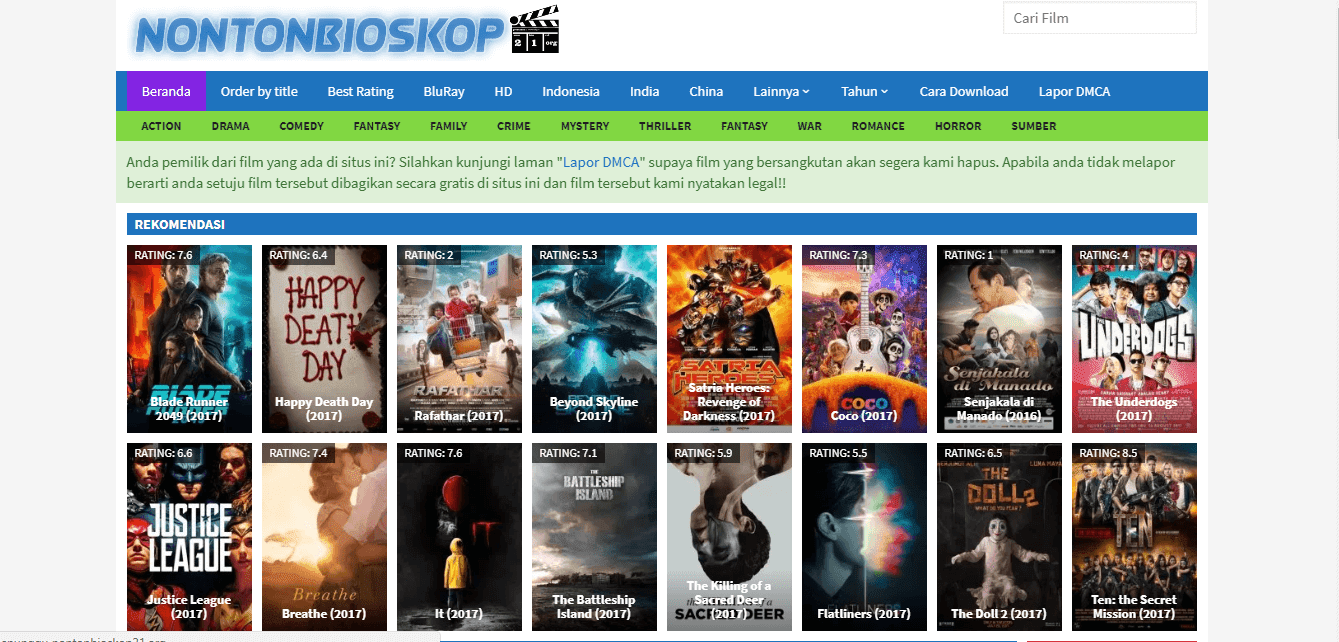Select the HORROR genre
Image resolution: width=1339 pixels, height=642 pixels.
point(958,126)
